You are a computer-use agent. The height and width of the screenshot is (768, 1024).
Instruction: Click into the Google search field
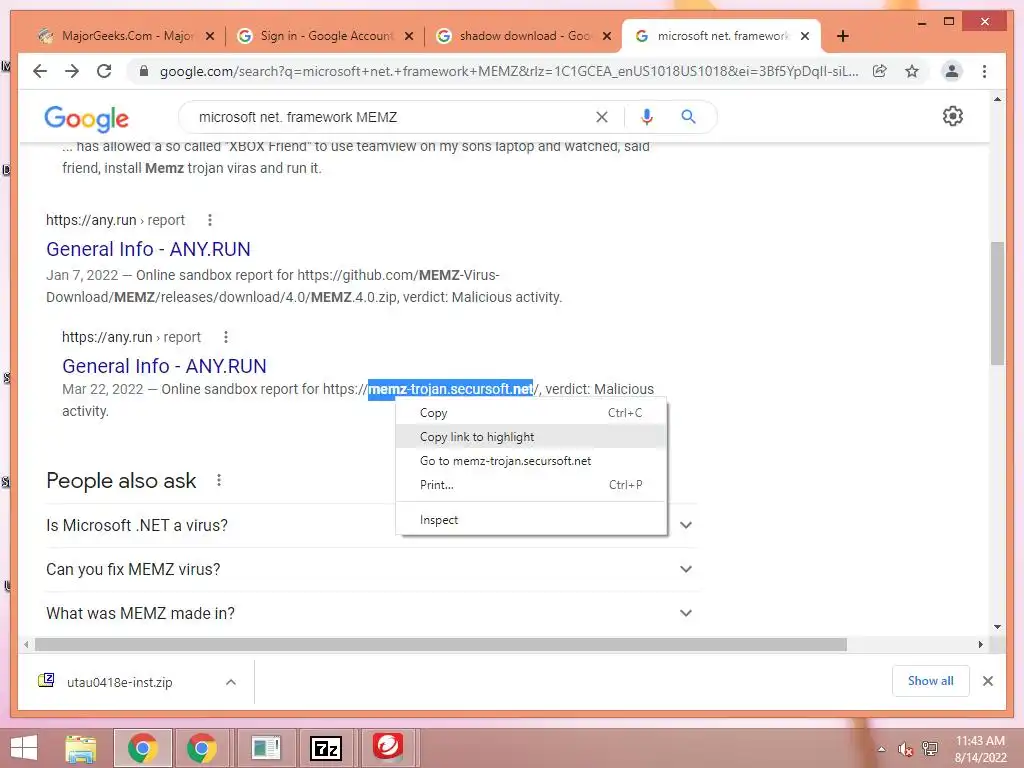(x=392, y=117)
